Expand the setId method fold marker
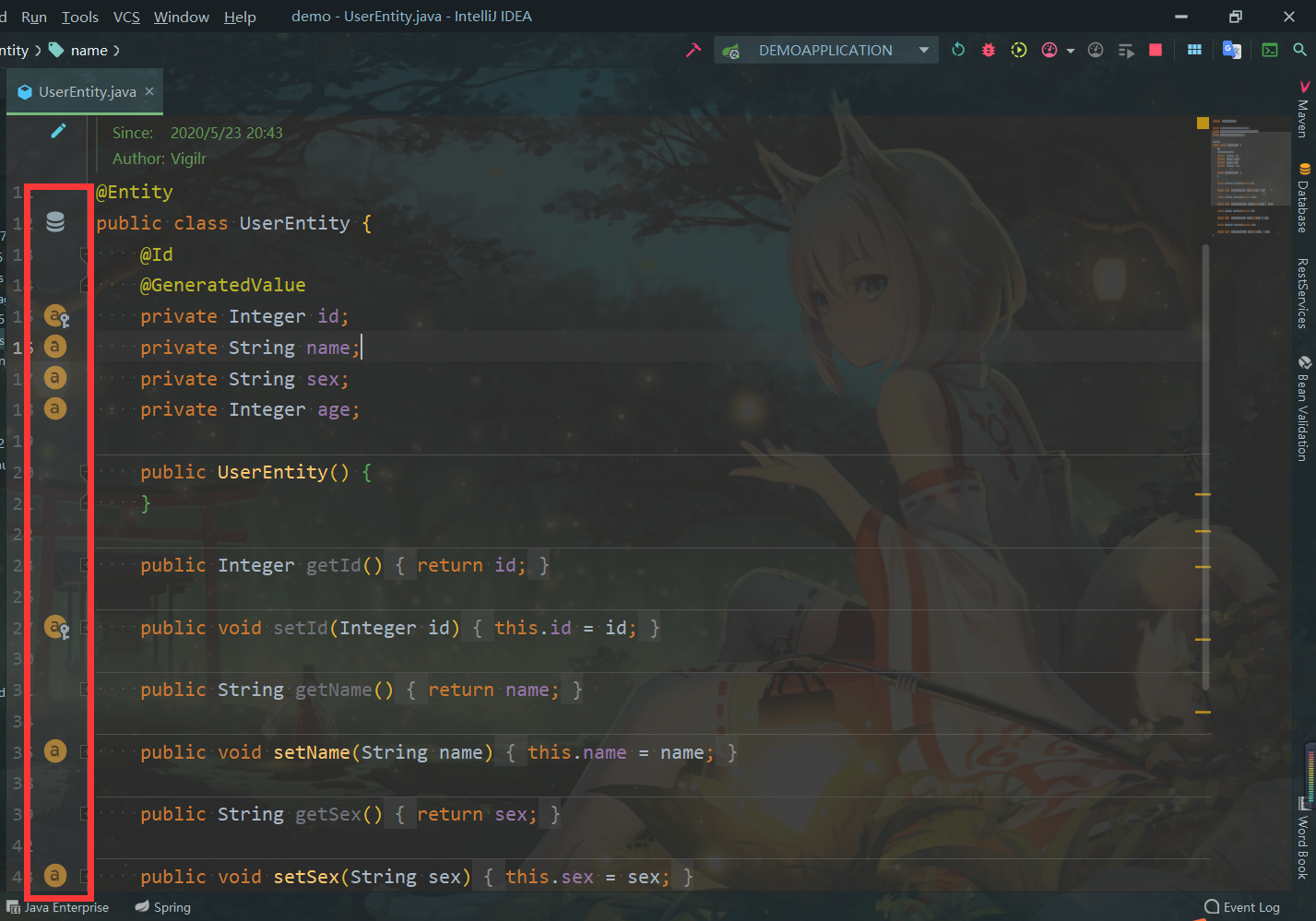This screenshot has height=921, width=1316. (x=84, y=628)
